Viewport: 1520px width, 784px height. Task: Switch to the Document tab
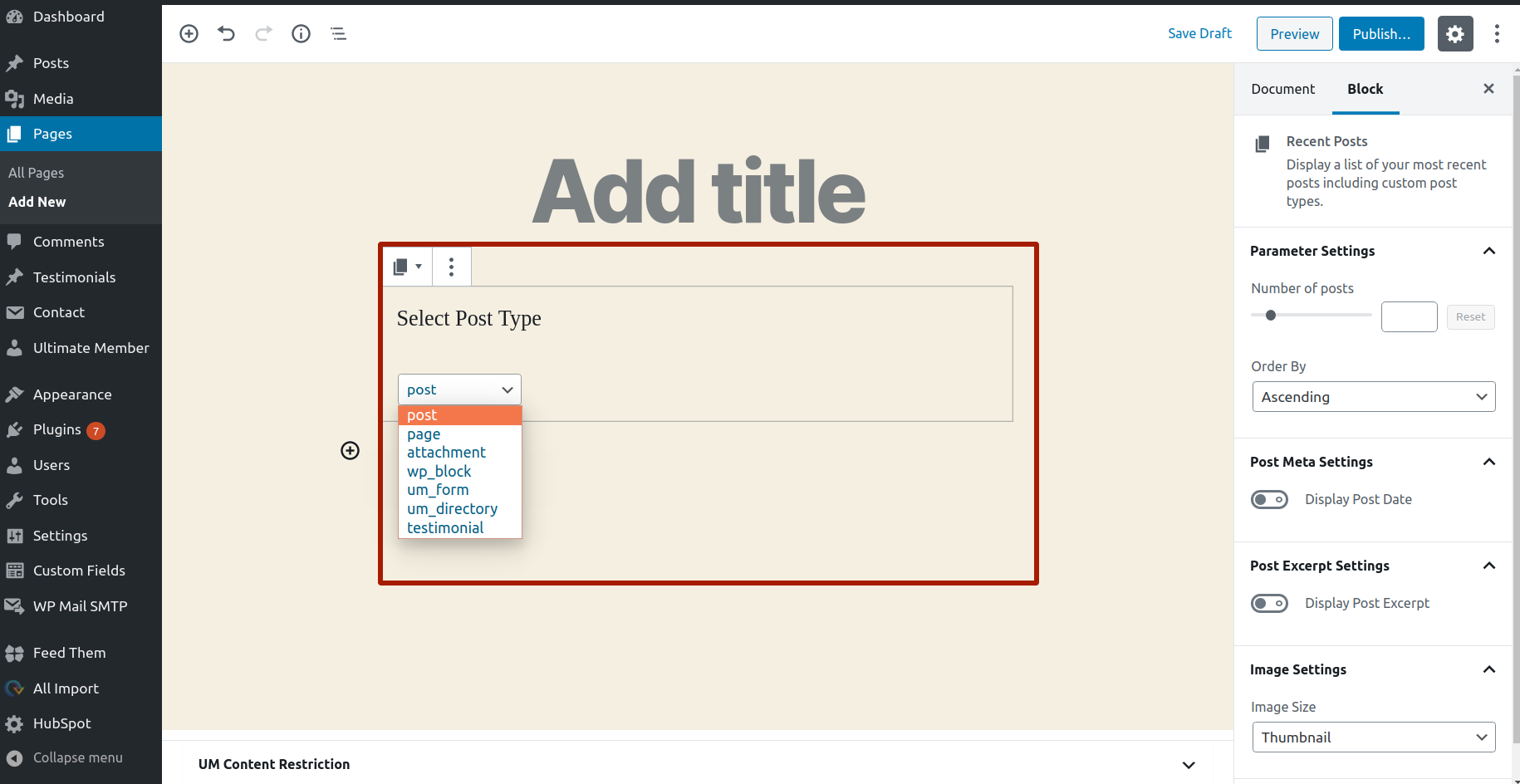click(x=1282, y=89)
